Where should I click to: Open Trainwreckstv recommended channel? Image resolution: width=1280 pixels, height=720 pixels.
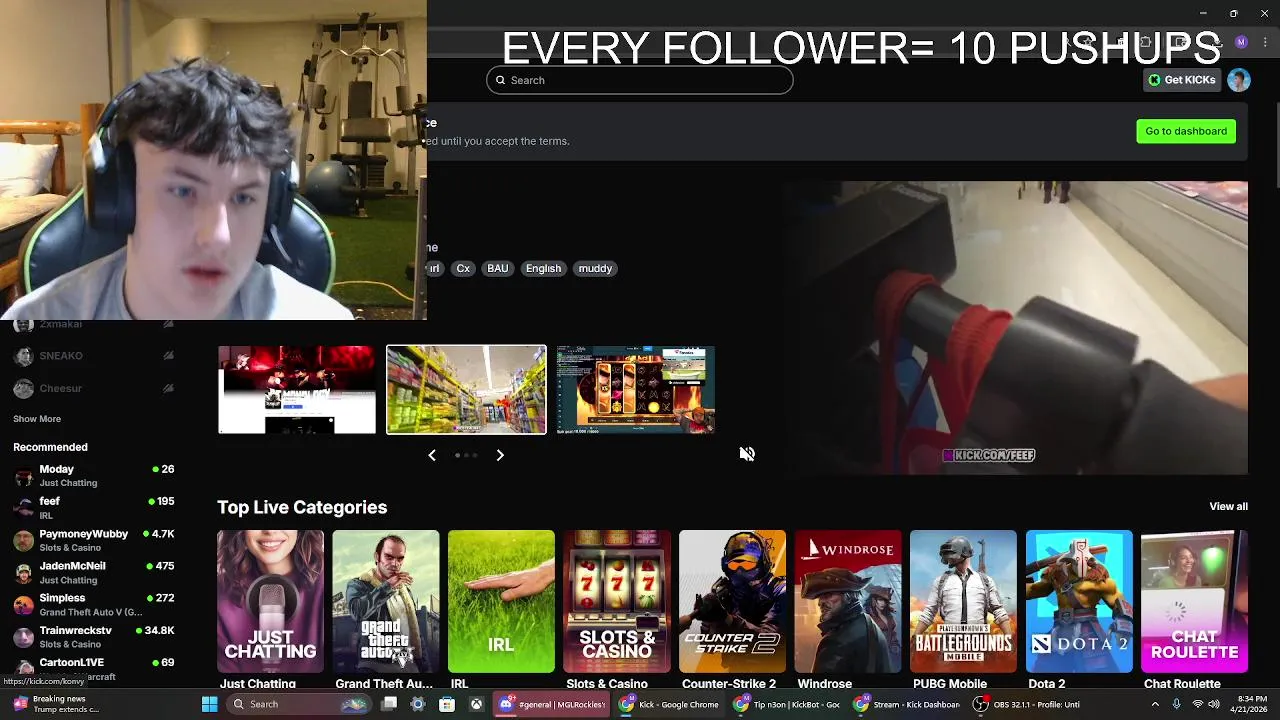click(94, 637)
